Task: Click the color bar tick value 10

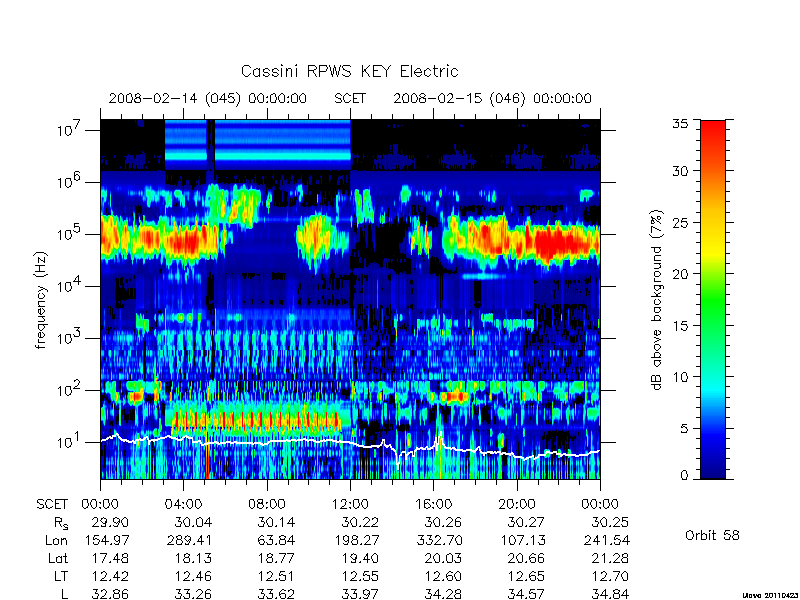Action: pyautogui.click(x=680, y=377)
